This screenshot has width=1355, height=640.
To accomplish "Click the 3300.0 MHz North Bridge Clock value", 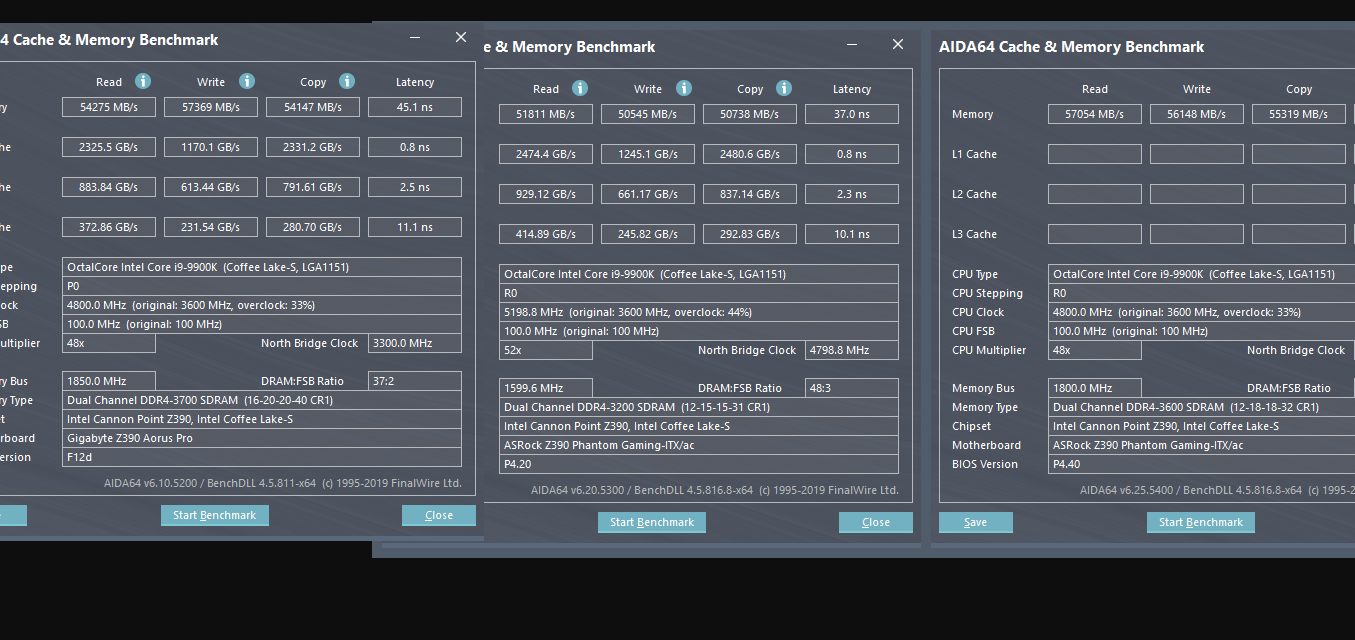I will pyautogui.click(x=415, y=343).
